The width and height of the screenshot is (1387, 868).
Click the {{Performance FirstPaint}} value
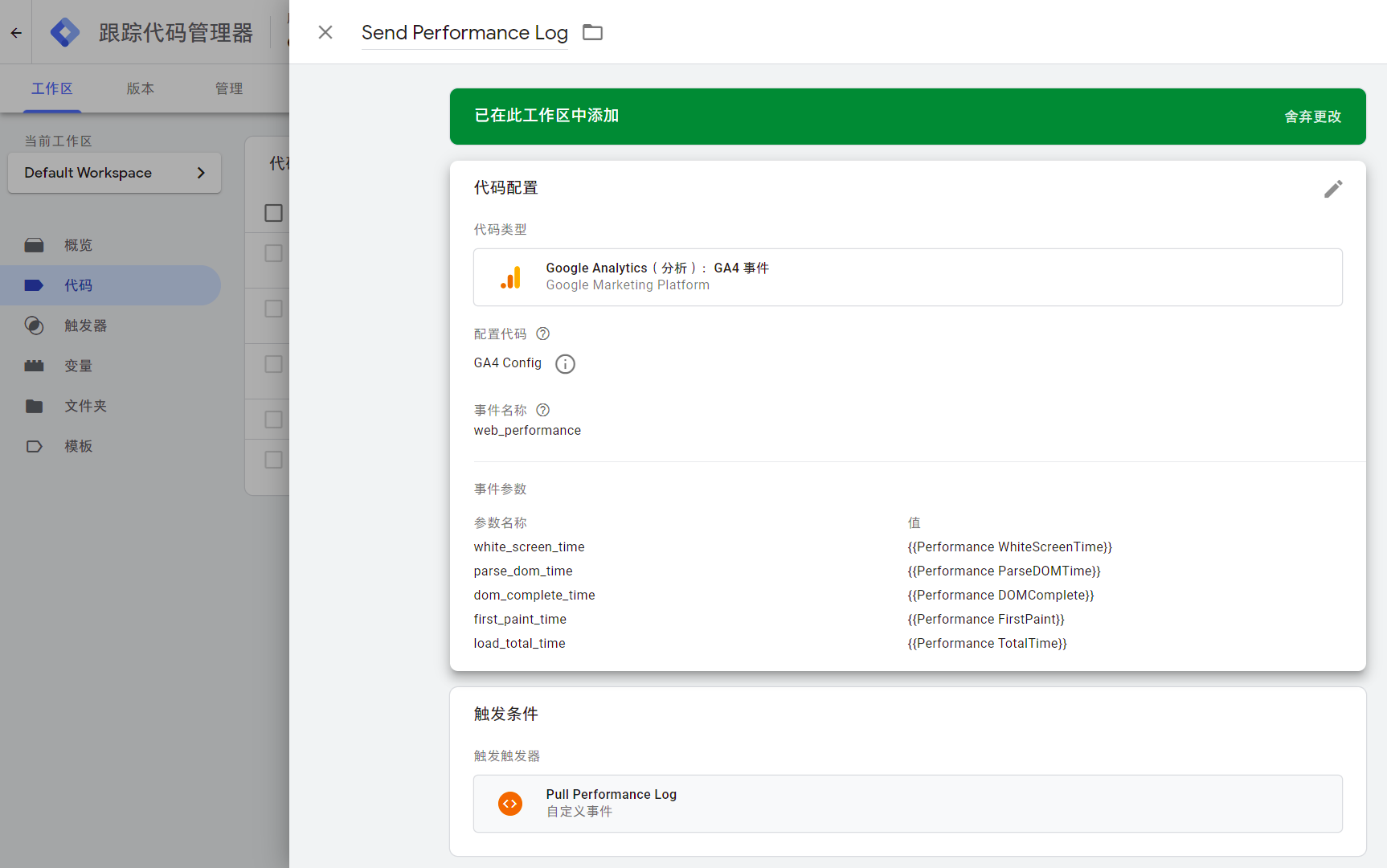(986, 620)
